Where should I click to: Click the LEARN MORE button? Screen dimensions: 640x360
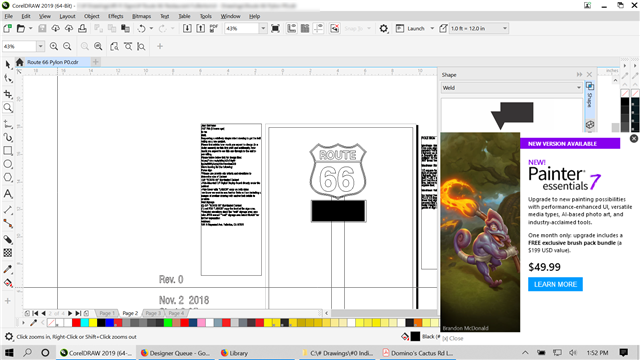tap(555, 284)
